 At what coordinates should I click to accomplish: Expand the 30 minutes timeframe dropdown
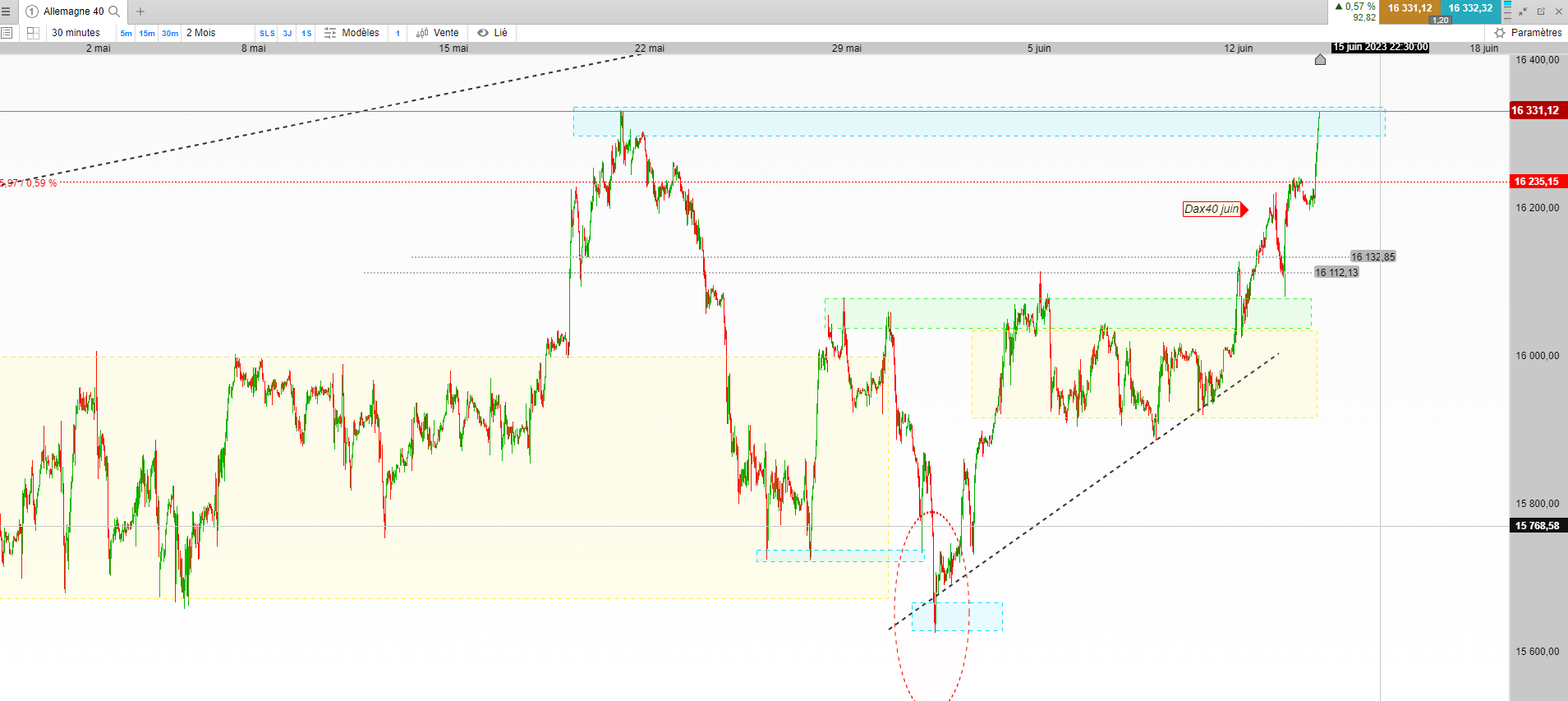coord(76,33)
